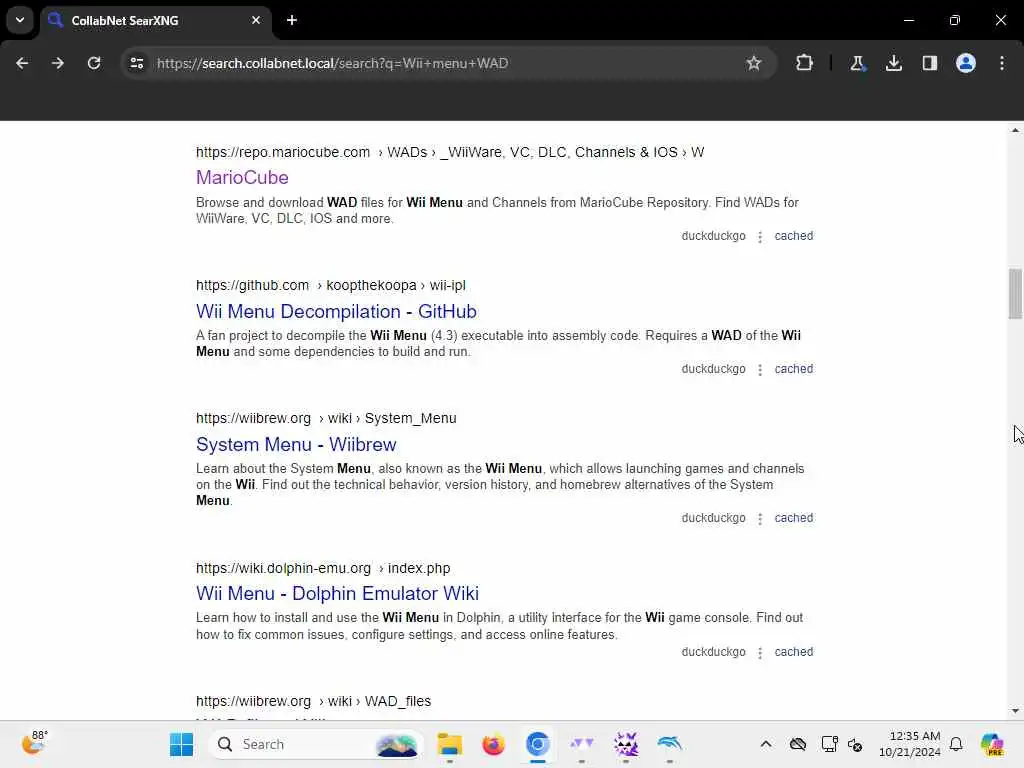Open new browser tab
The image size is (1024, 768).
point(292,20)
